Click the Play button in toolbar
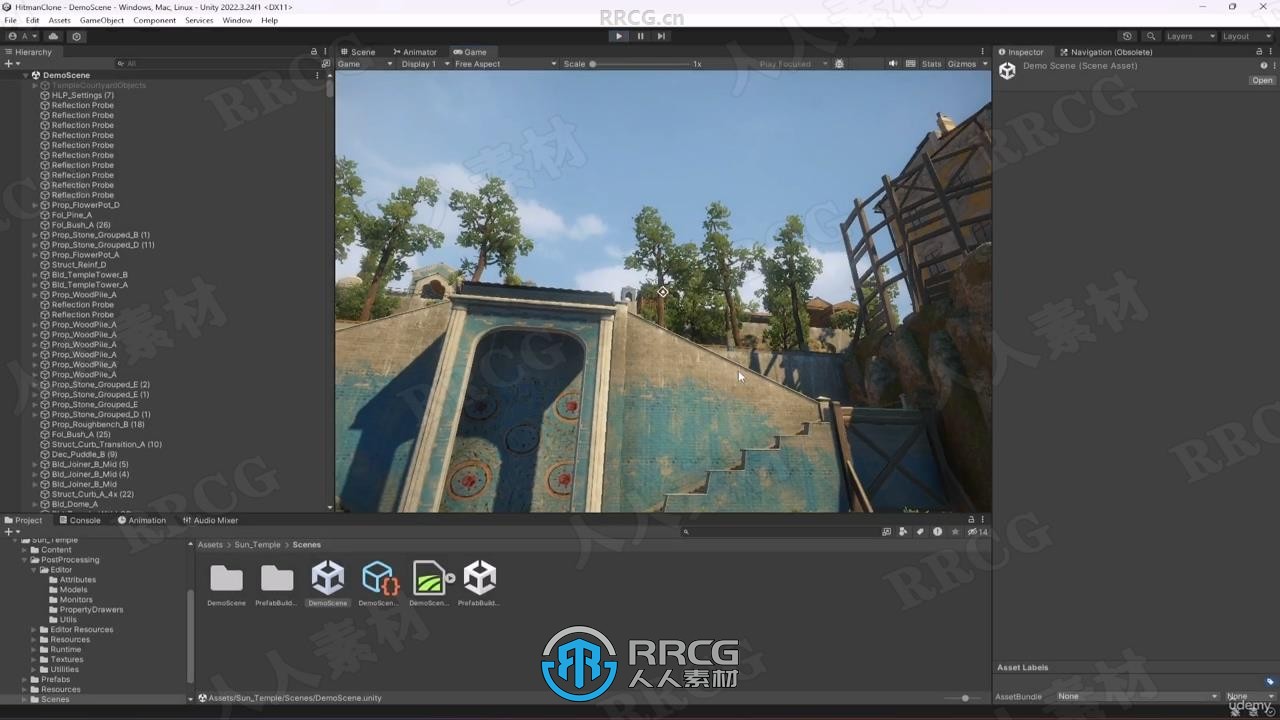Viewport: 1280px width, 720px height. tap(619, 36)
